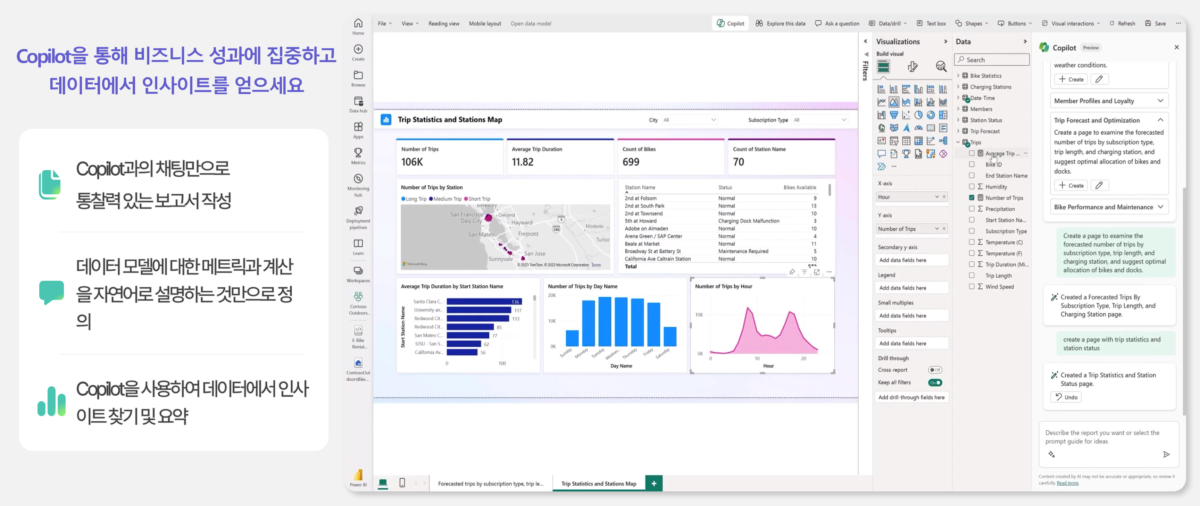Image resolution: width=1200 pixels, height=506 pixels.
Task: Click the Power BI logo icon
Action: [357, 477]
